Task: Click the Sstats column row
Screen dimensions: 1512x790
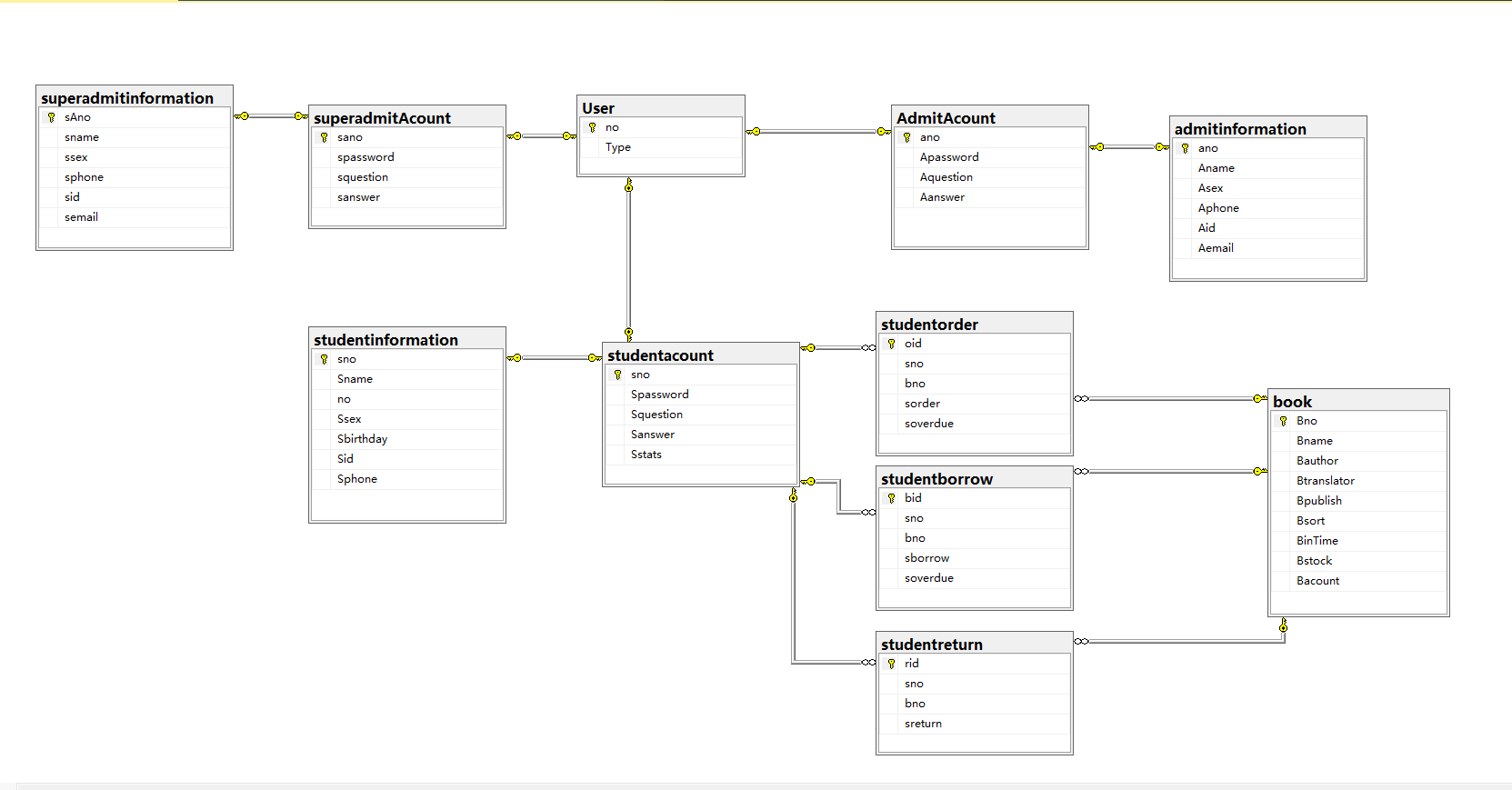Action: pos(701,455)
